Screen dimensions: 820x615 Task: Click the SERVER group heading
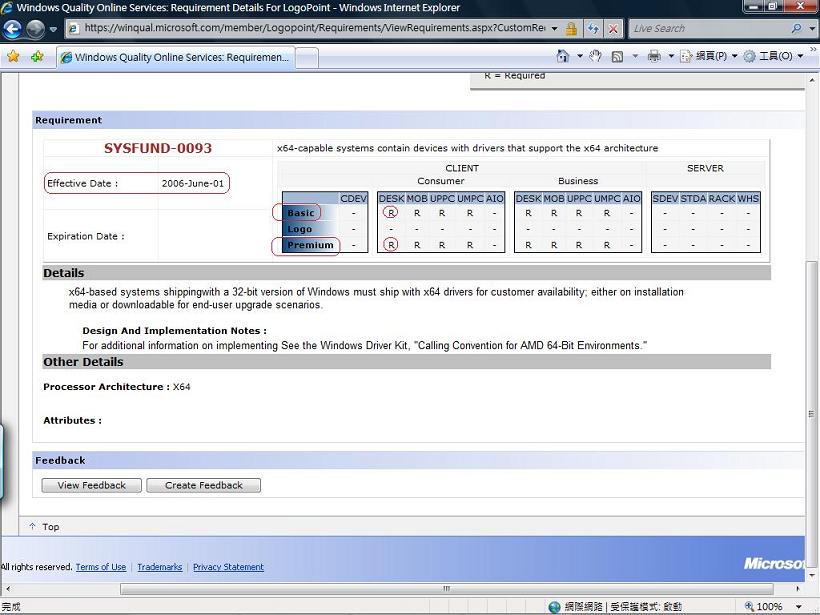tap(705, 168)
